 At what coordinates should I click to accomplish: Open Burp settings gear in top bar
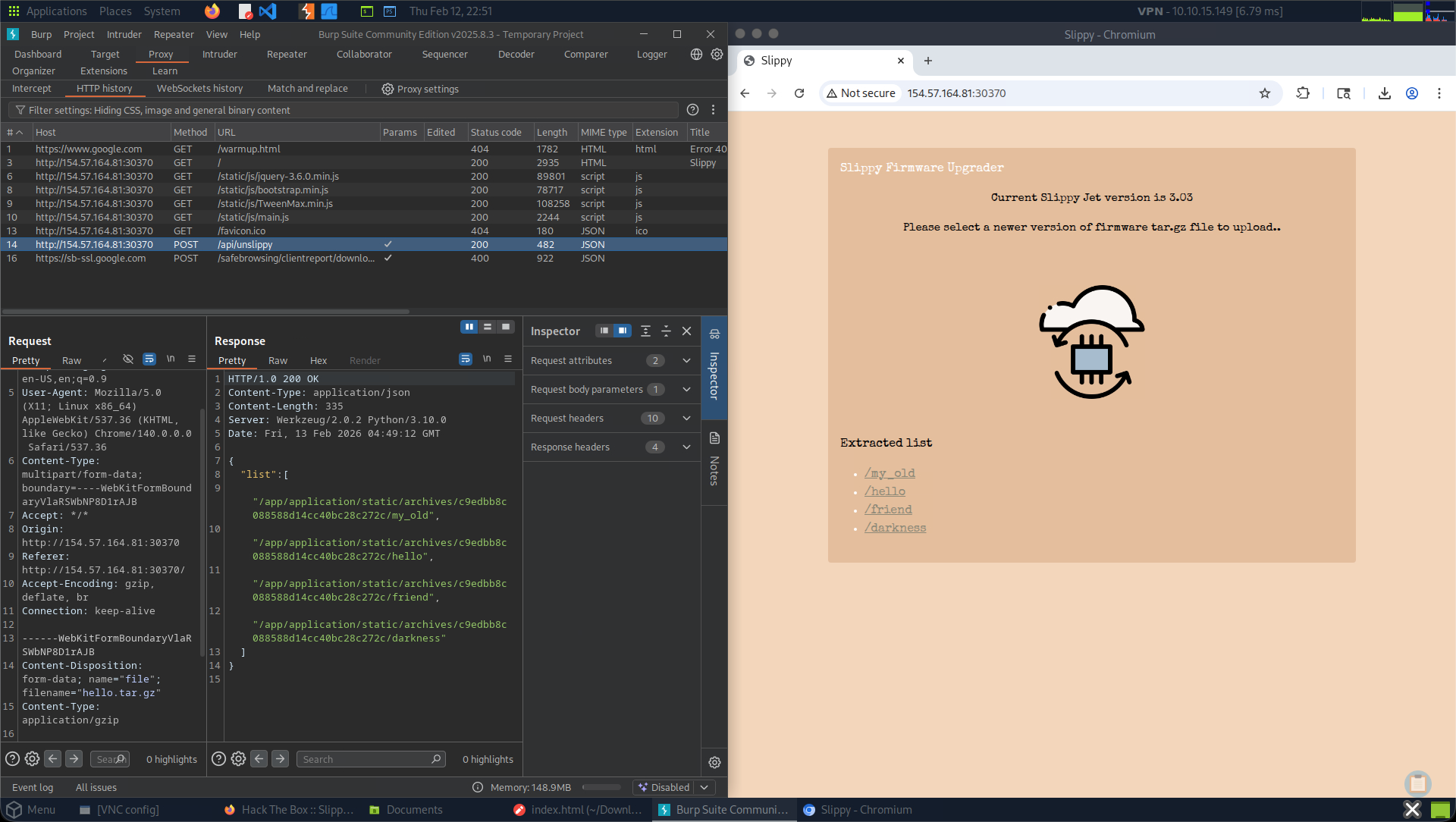click(717, 54)
